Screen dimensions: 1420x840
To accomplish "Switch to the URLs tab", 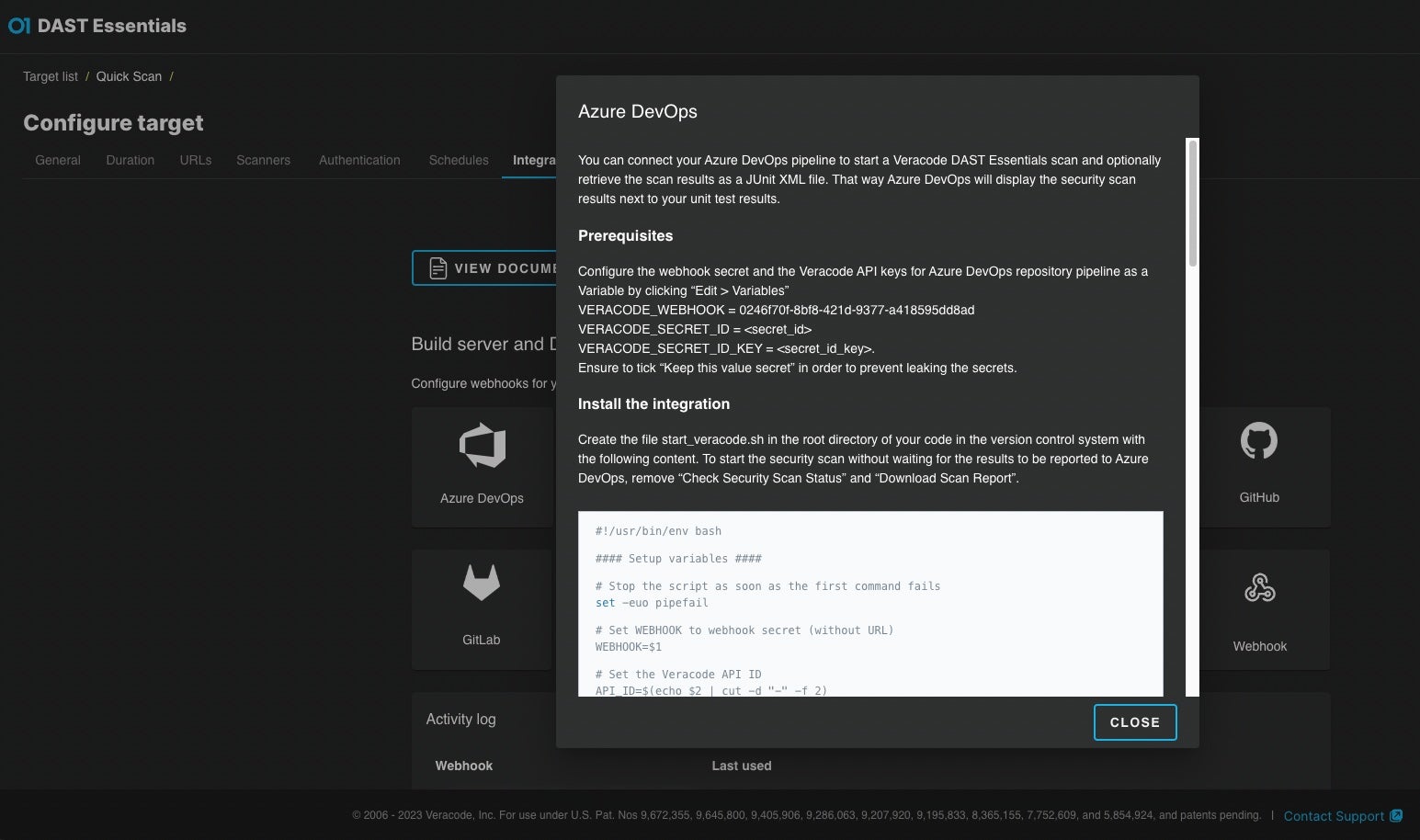I will (x=196, y=160).
